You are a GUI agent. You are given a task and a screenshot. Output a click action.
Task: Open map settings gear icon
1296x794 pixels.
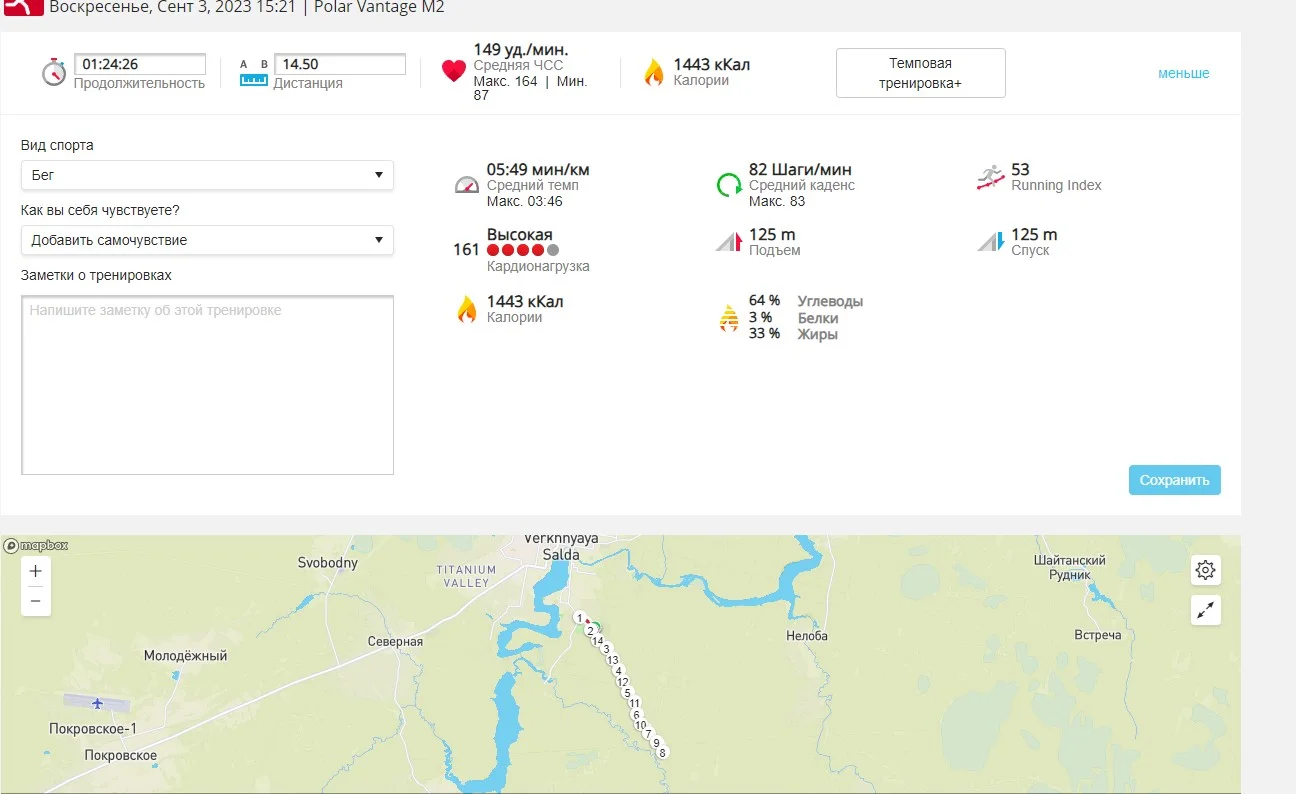1205,570
